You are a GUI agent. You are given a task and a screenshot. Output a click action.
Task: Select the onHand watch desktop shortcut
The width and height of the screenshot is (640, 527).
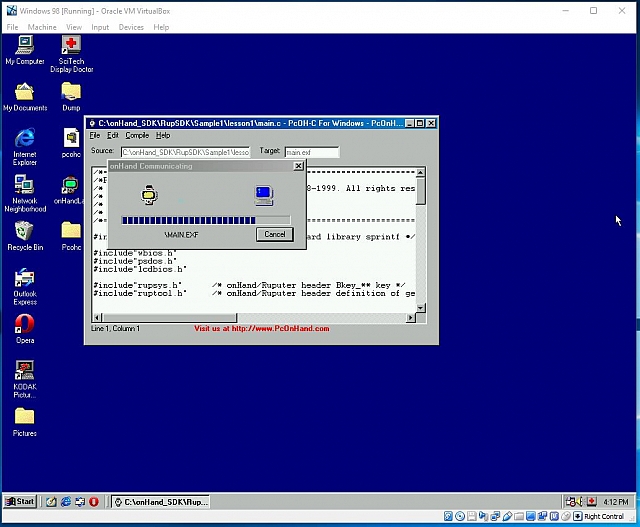tap(69, 190)
